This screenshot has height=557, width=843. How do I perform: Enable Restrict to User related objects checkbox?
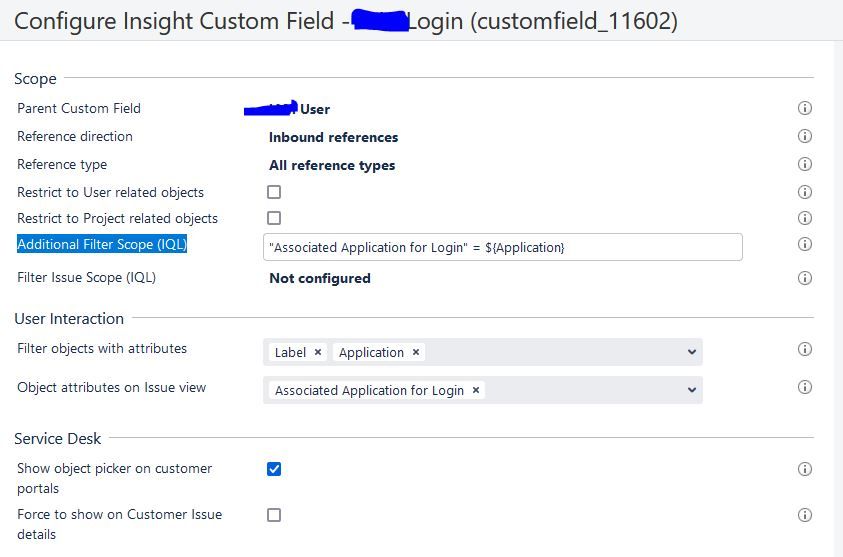coord(274,192)
